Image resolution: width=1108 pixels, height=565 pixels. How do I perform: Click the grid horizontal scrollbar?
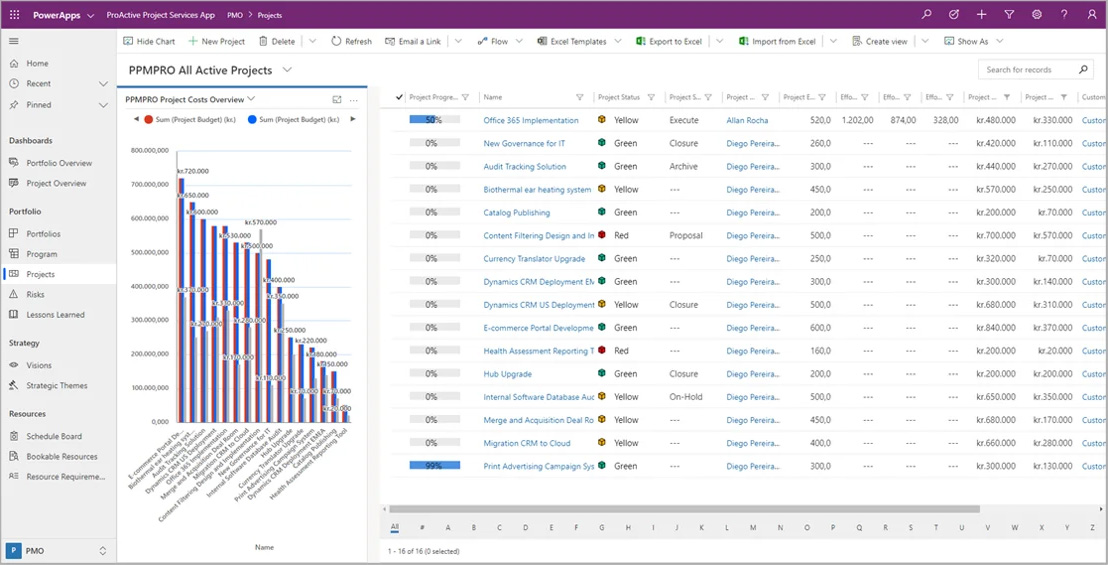(684, 508)
